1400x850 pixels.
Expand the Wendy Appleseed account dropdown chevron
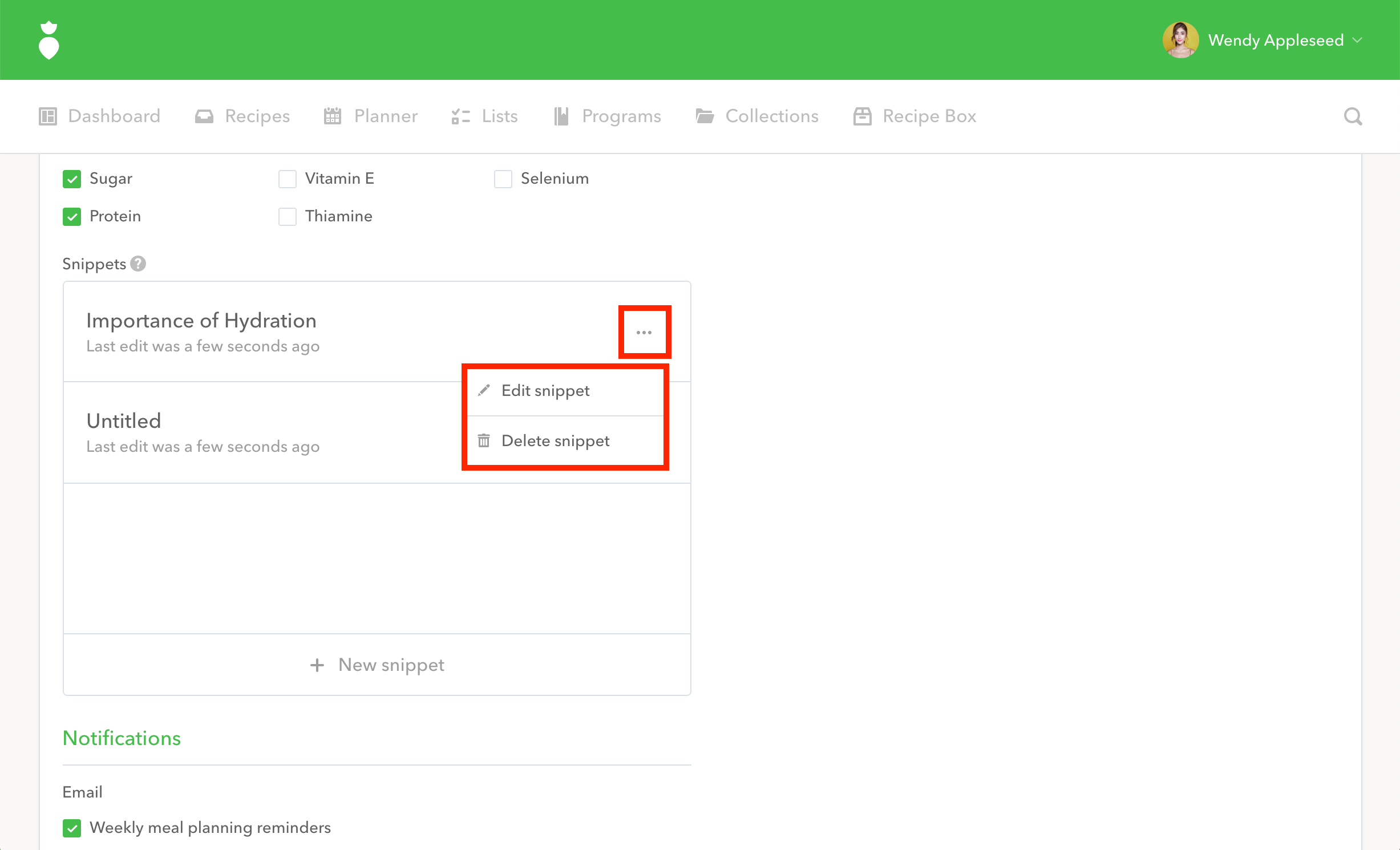click(1358, 40)
